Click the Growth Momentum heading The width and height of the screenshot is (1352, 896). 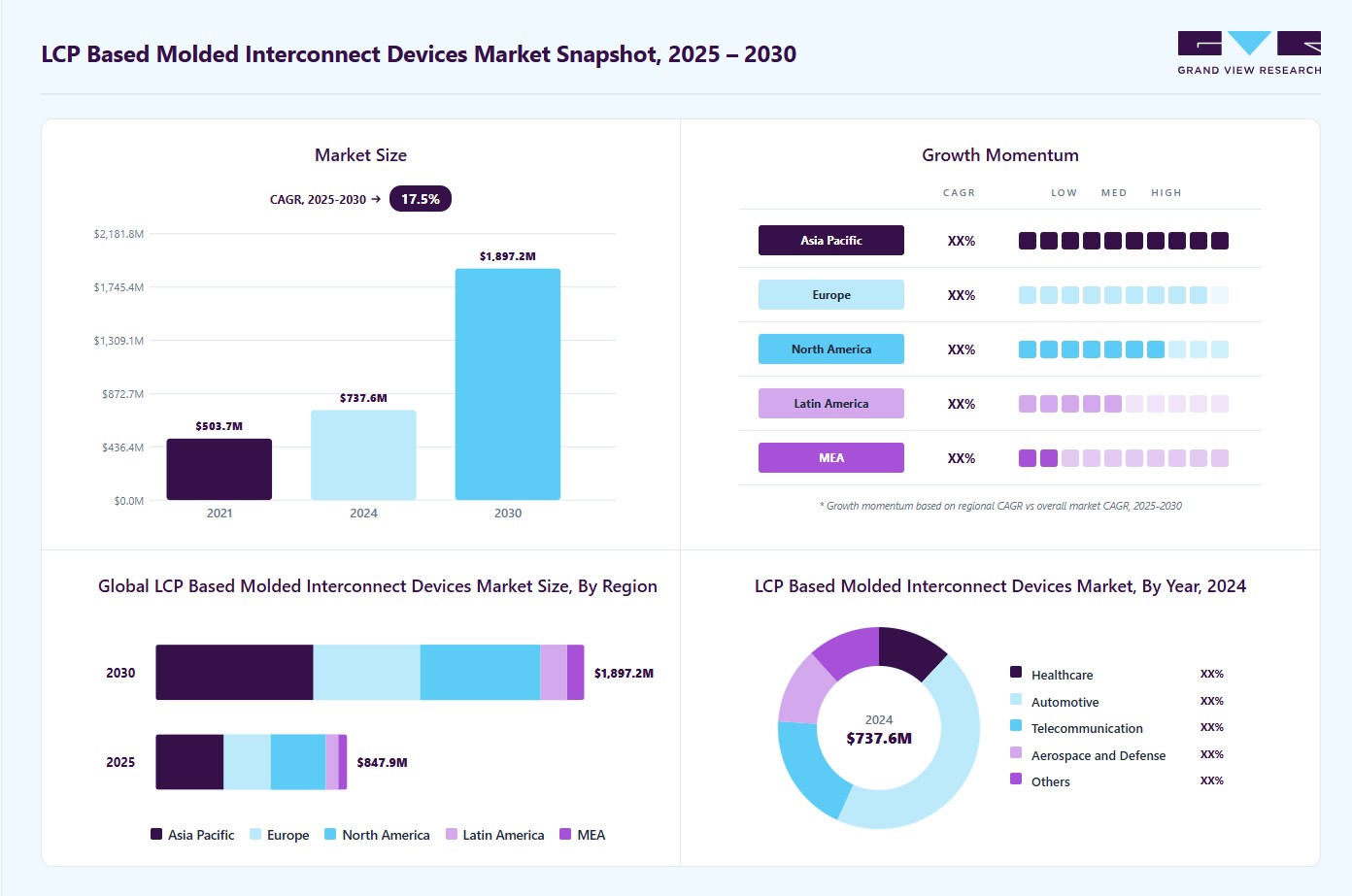click(x=1000, y=155)
